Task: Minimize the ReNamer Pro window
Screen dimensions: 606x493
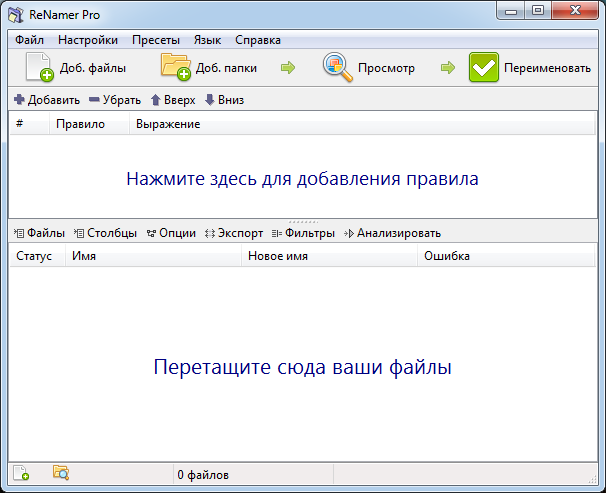Action: [x=511, y=10]
